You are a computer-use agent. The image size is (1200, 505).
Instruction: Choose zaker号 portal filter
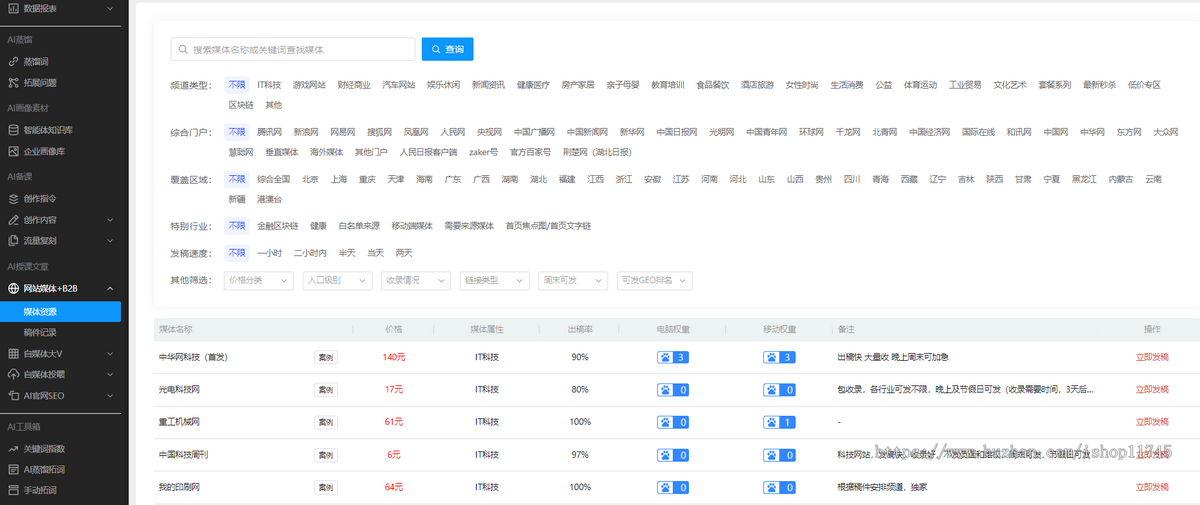coord(483,152)
